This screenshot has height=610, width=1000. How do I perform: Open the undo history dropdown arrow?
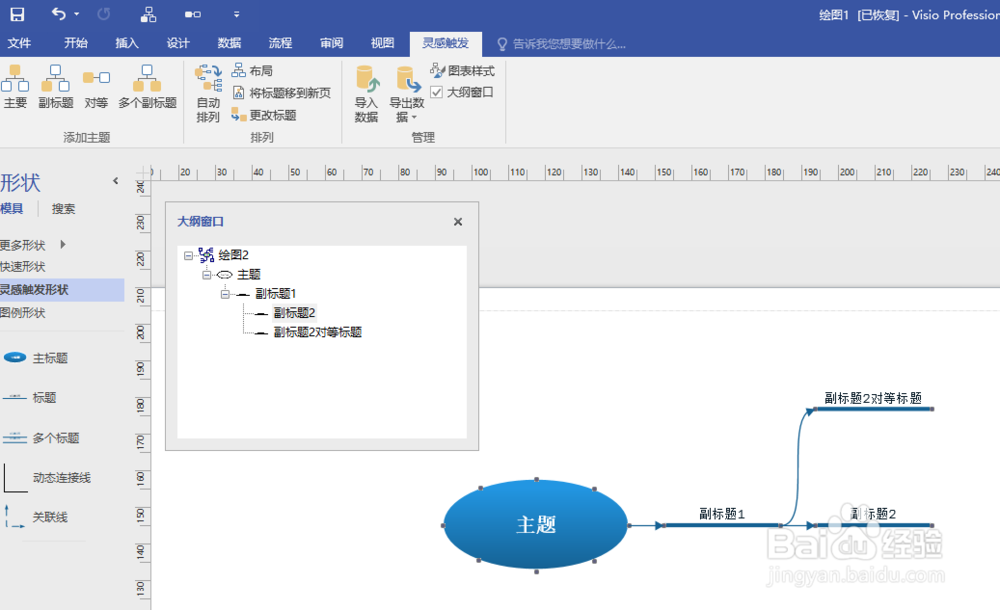pyautogui.click(x=77, y=14)
